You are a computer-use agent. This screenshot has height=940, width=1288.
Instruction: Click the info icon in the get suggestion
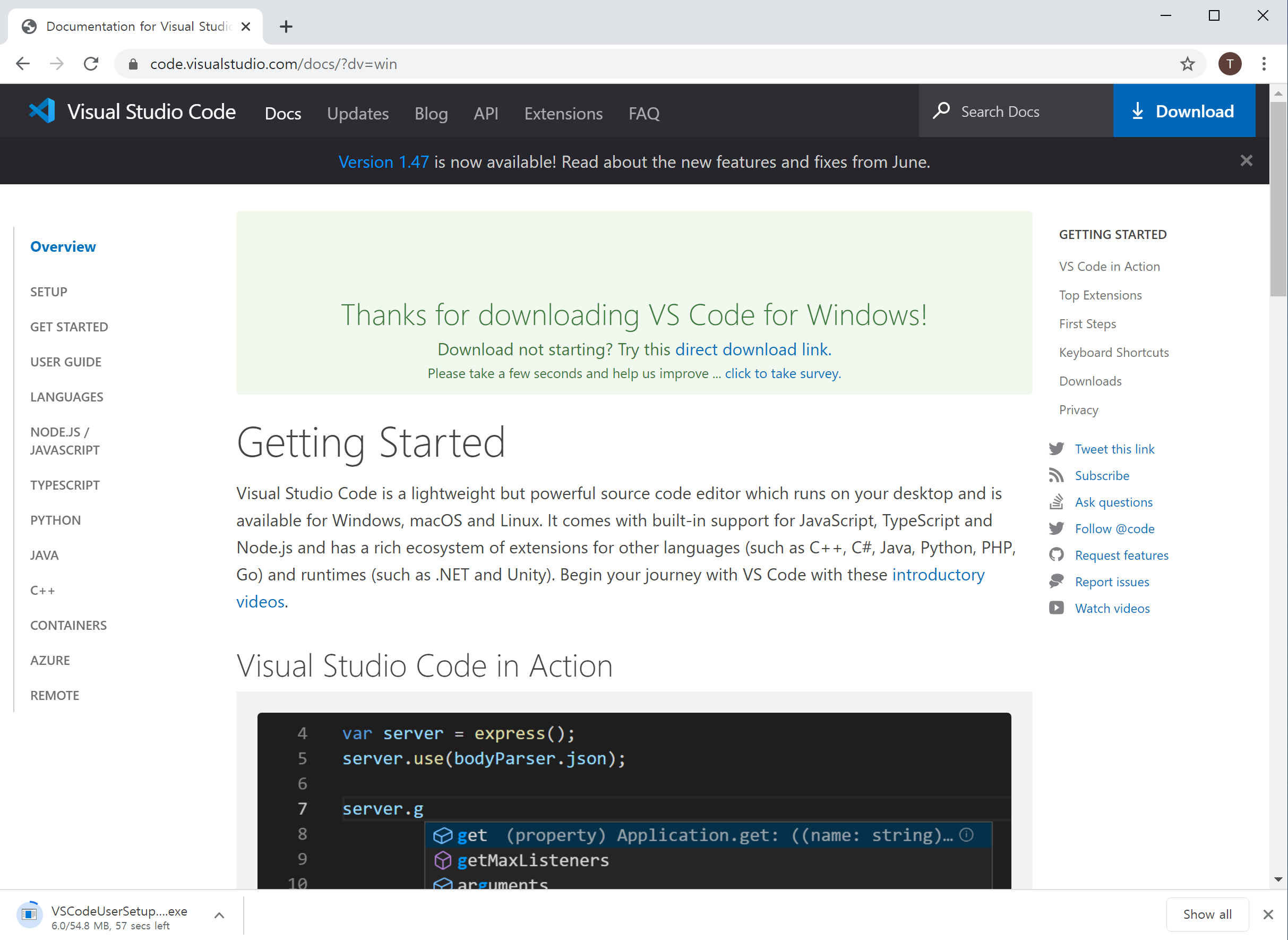point(966,835)
